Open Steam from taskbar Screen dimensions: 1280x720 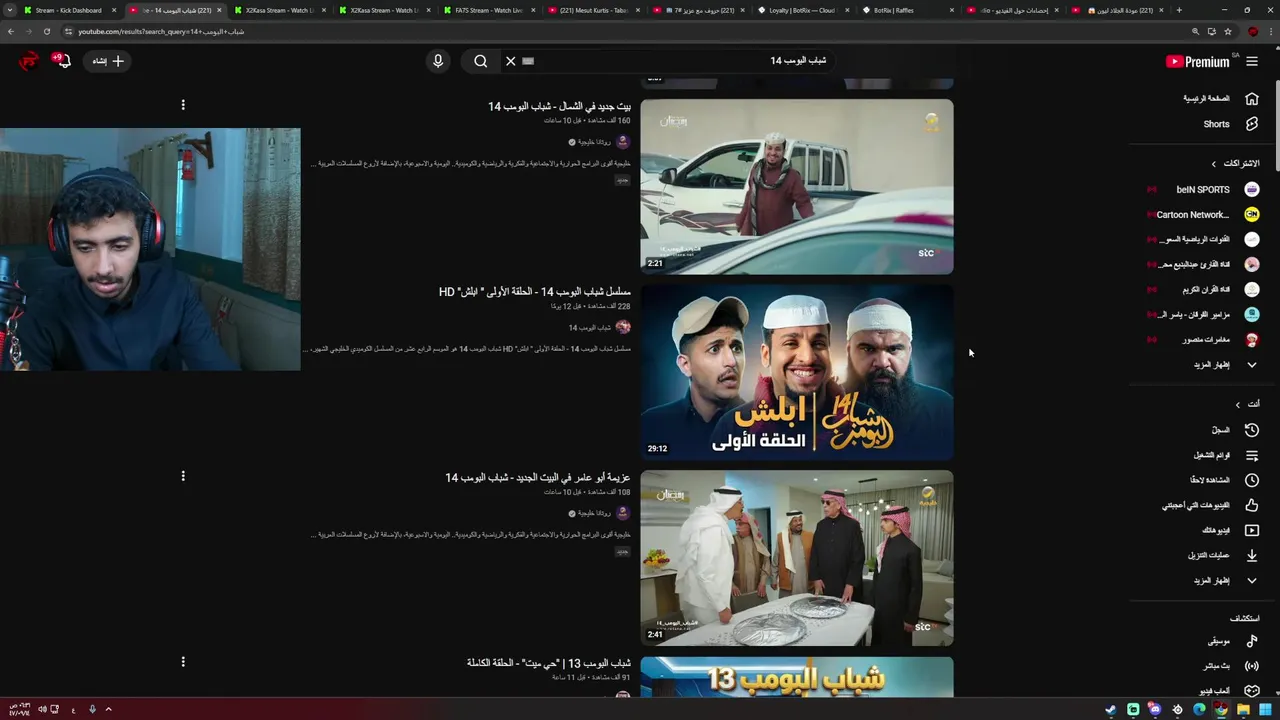(x=1110, y=710)
